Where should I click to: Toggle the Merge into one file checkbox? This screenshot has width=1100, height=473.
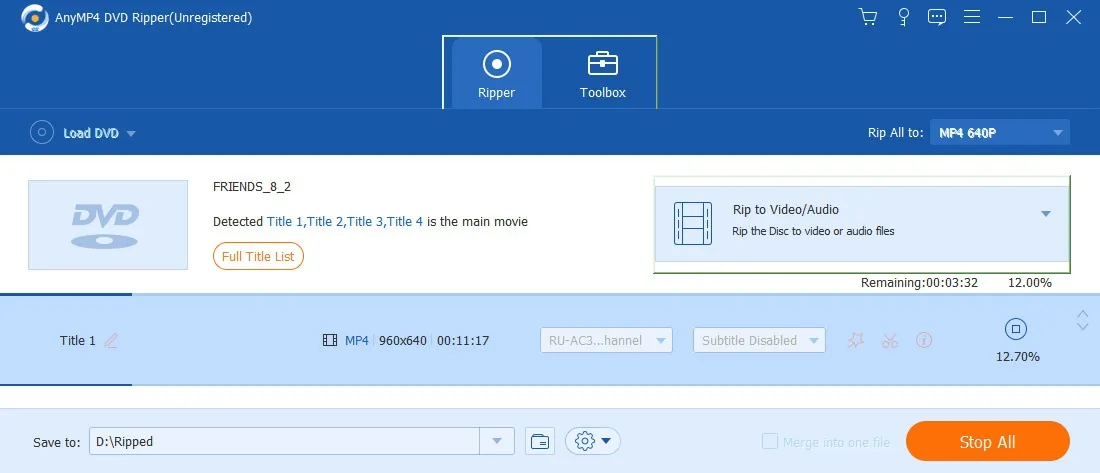pyautogui.click(x=770, y=441)
